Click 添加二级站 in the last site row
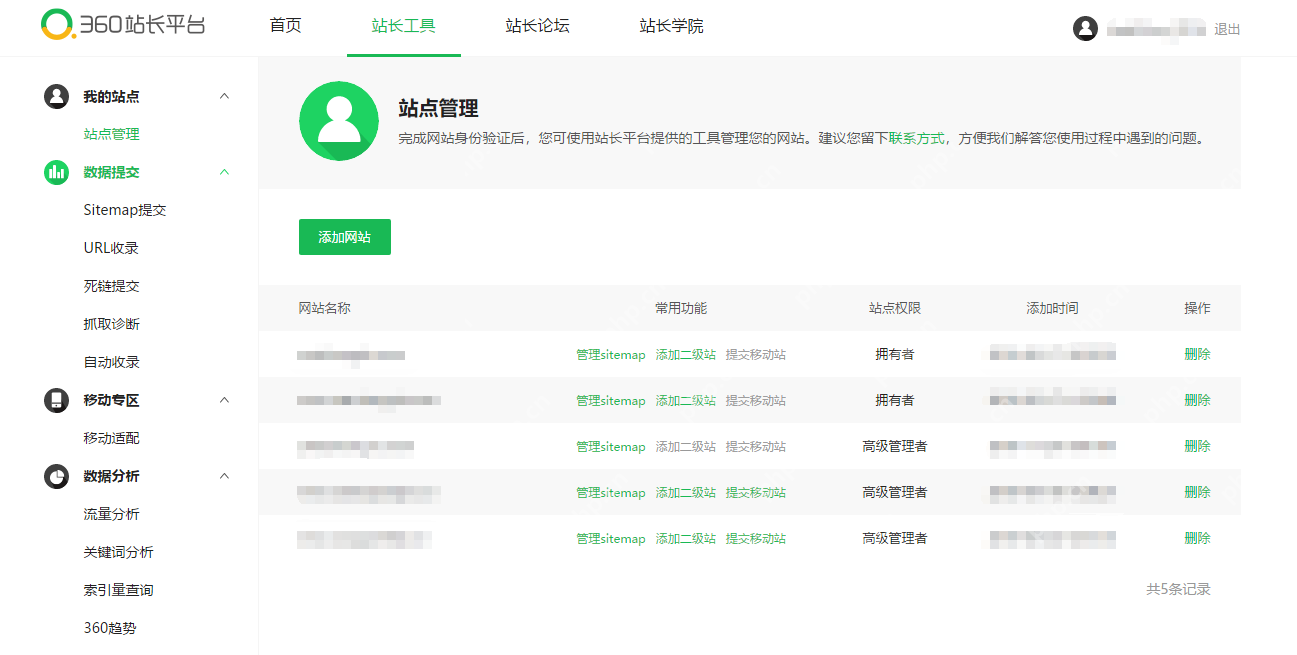The image size is (1297, 655). click(x=686, y=539)
